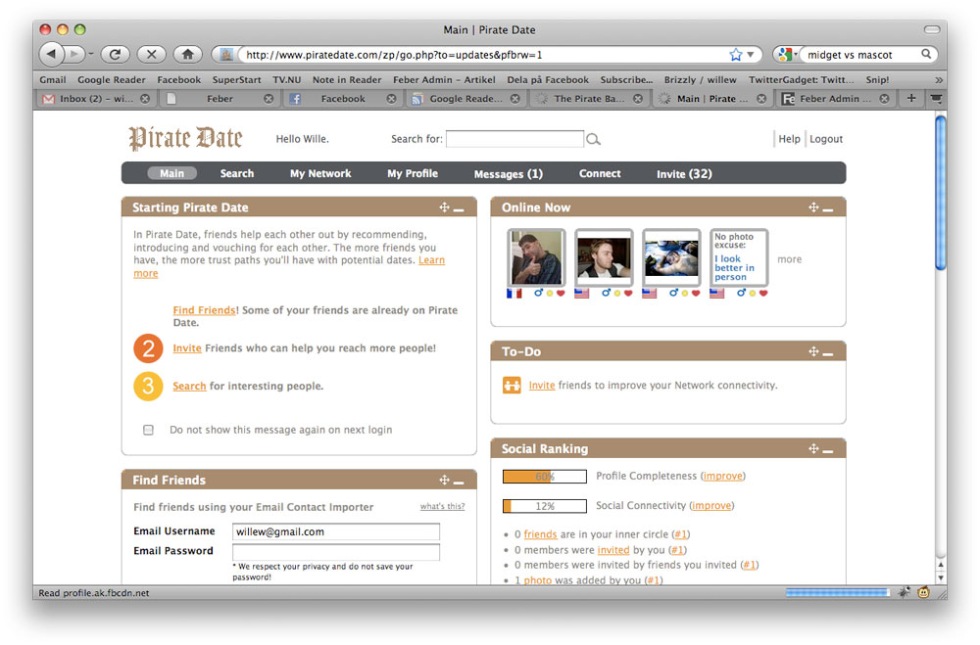Check 'Do not show this message again'

coord(148,430)
